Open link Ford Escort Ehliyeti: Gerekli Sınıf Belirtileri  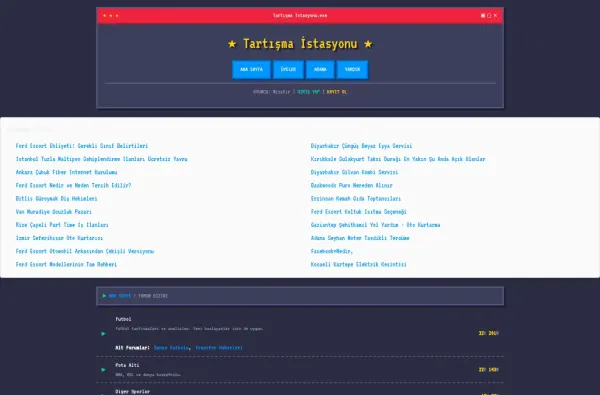82,146
